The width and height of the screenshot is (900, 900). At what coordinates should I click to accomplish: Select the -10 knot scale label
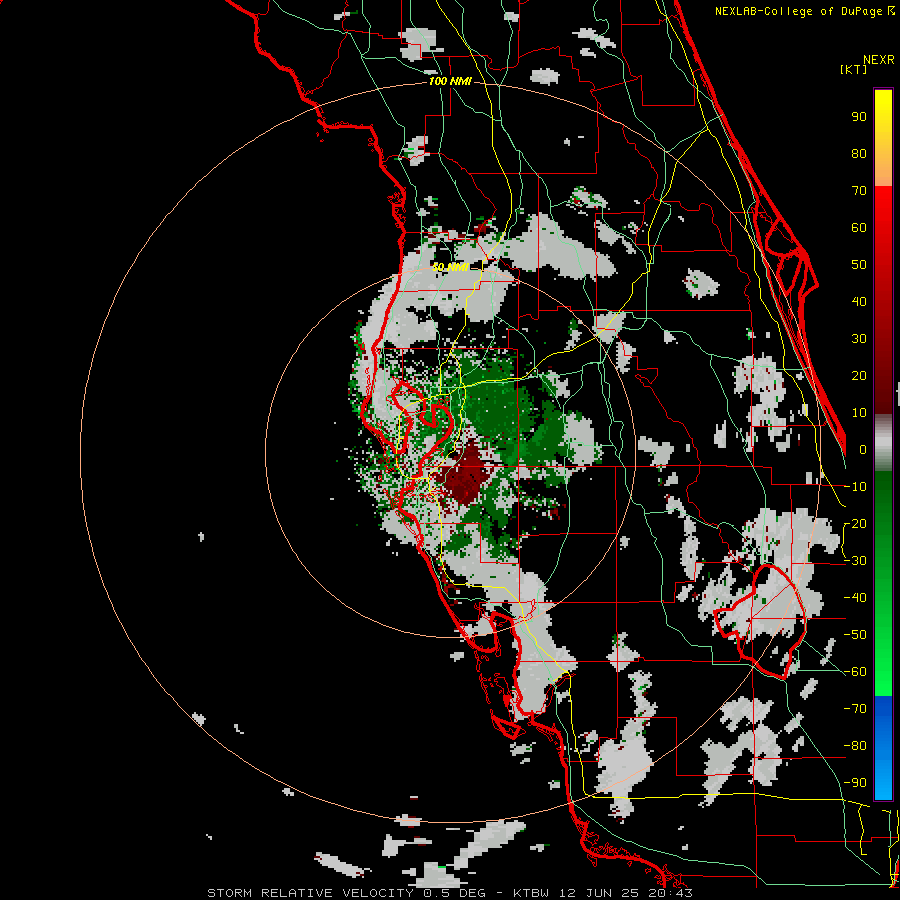[x=855, y=487]
